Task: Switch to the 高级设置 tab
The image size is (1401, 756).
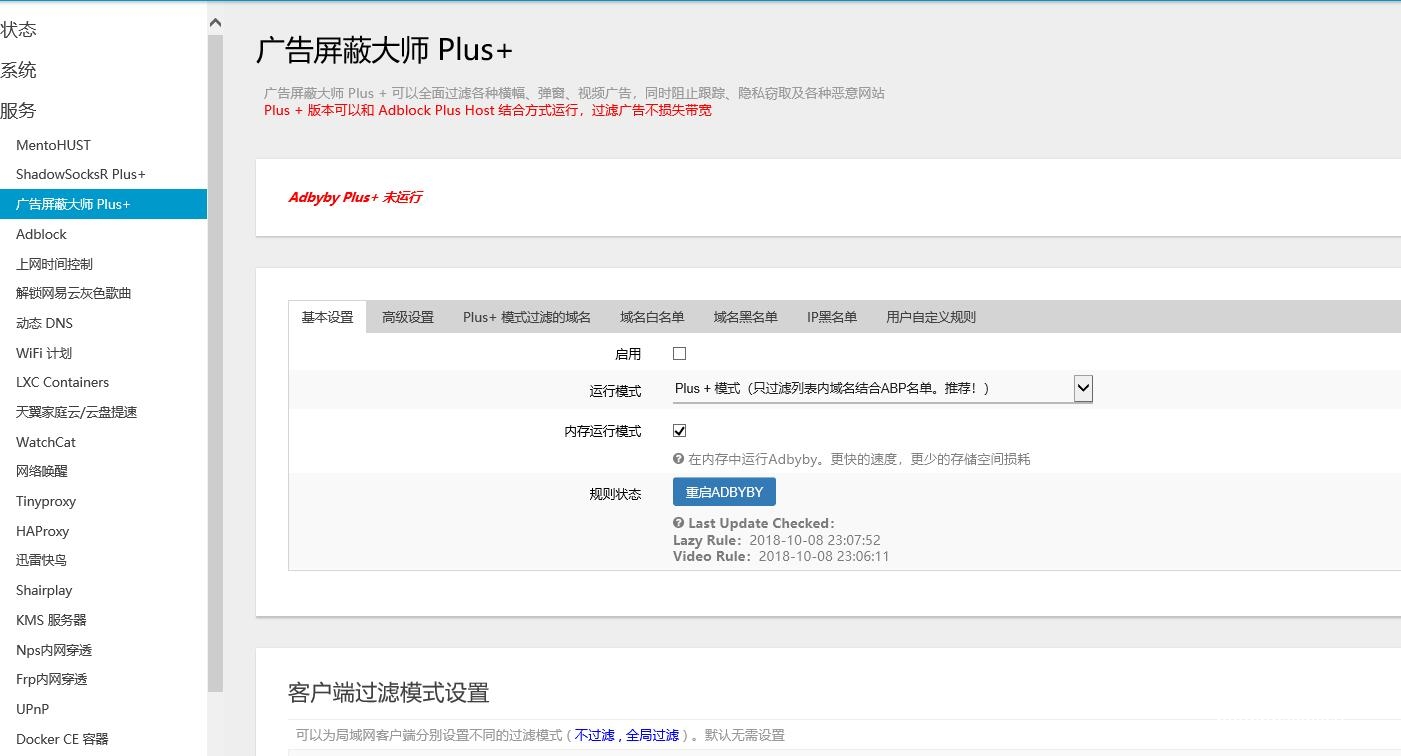Action: [x=408, y=317]
